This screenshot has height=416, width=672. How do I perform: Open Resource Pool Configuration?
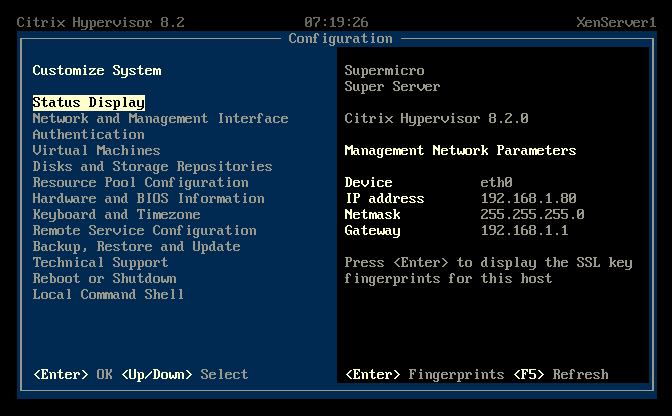point(140,183)
